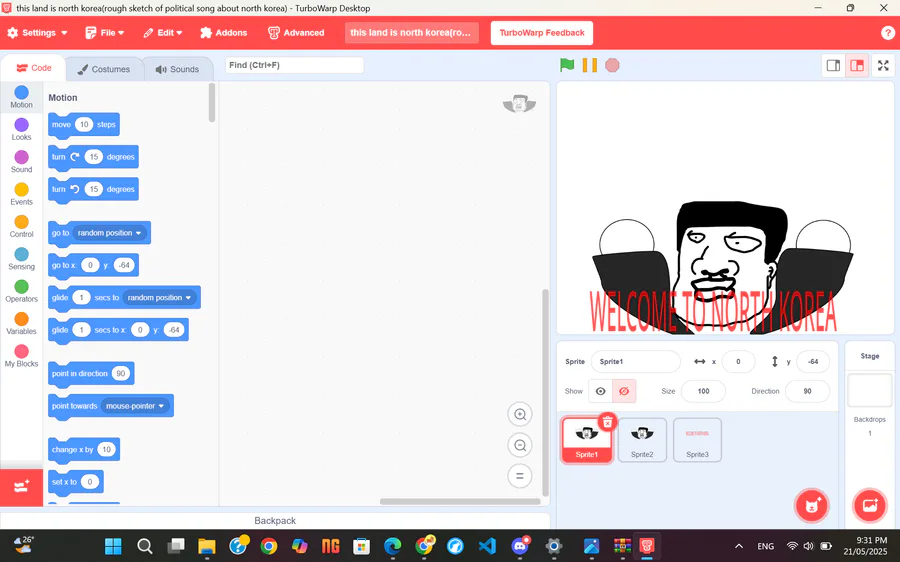Viewport: 900px width, 562px height.
Task: Click the Find (Ctrl+F) search box
Action: 294,65
